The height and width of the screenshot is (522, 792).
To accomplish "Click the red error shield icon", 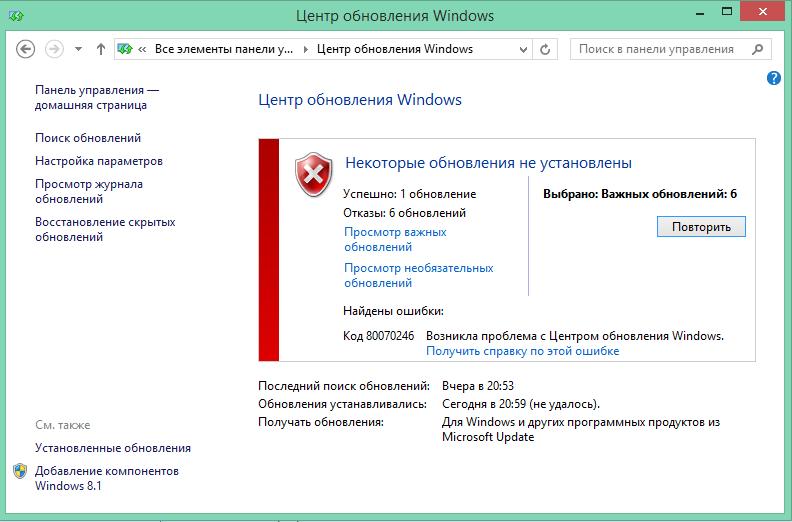I will [314, 174].
